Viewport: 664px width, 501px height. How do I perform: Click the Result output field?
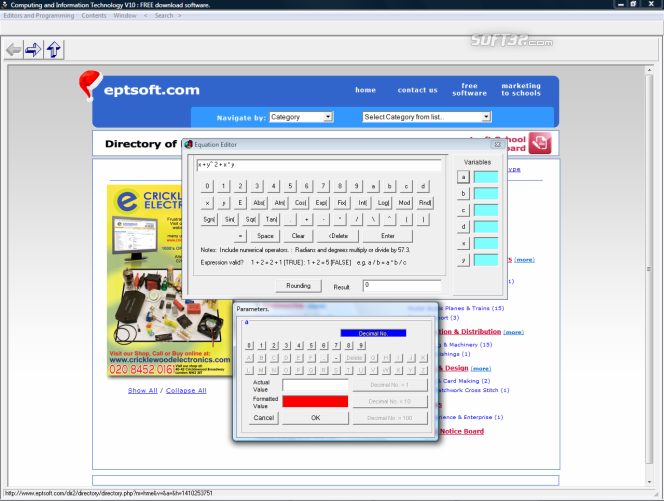(402, 286)
